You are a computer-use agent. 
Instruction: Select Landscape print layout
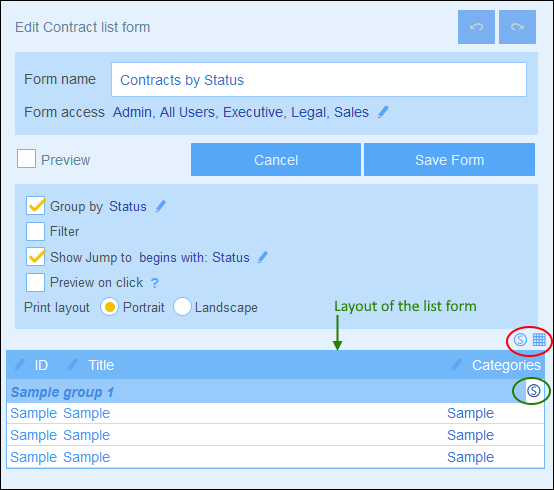(182, 307)
